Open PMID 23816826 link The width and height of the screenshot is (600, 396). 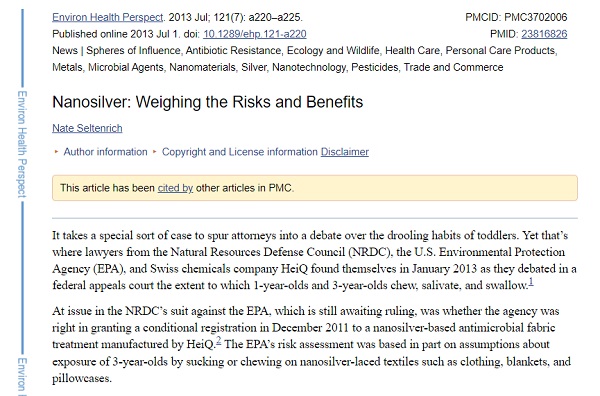pyautogui.click(x=544, y=34)
